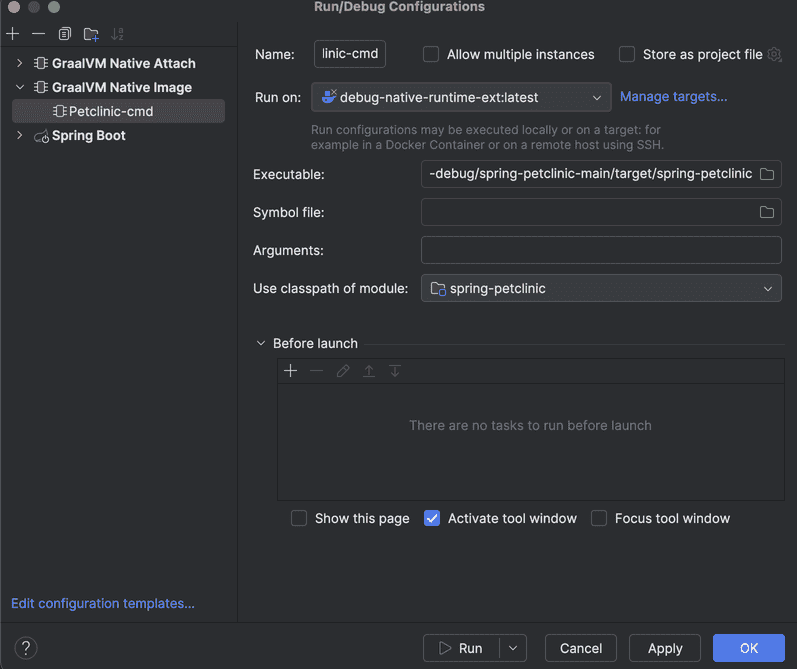Image resolution: width=797 pixels, height=669 pixels.
Task: Enable Focus tool window
Action: [x=599, y=518]
